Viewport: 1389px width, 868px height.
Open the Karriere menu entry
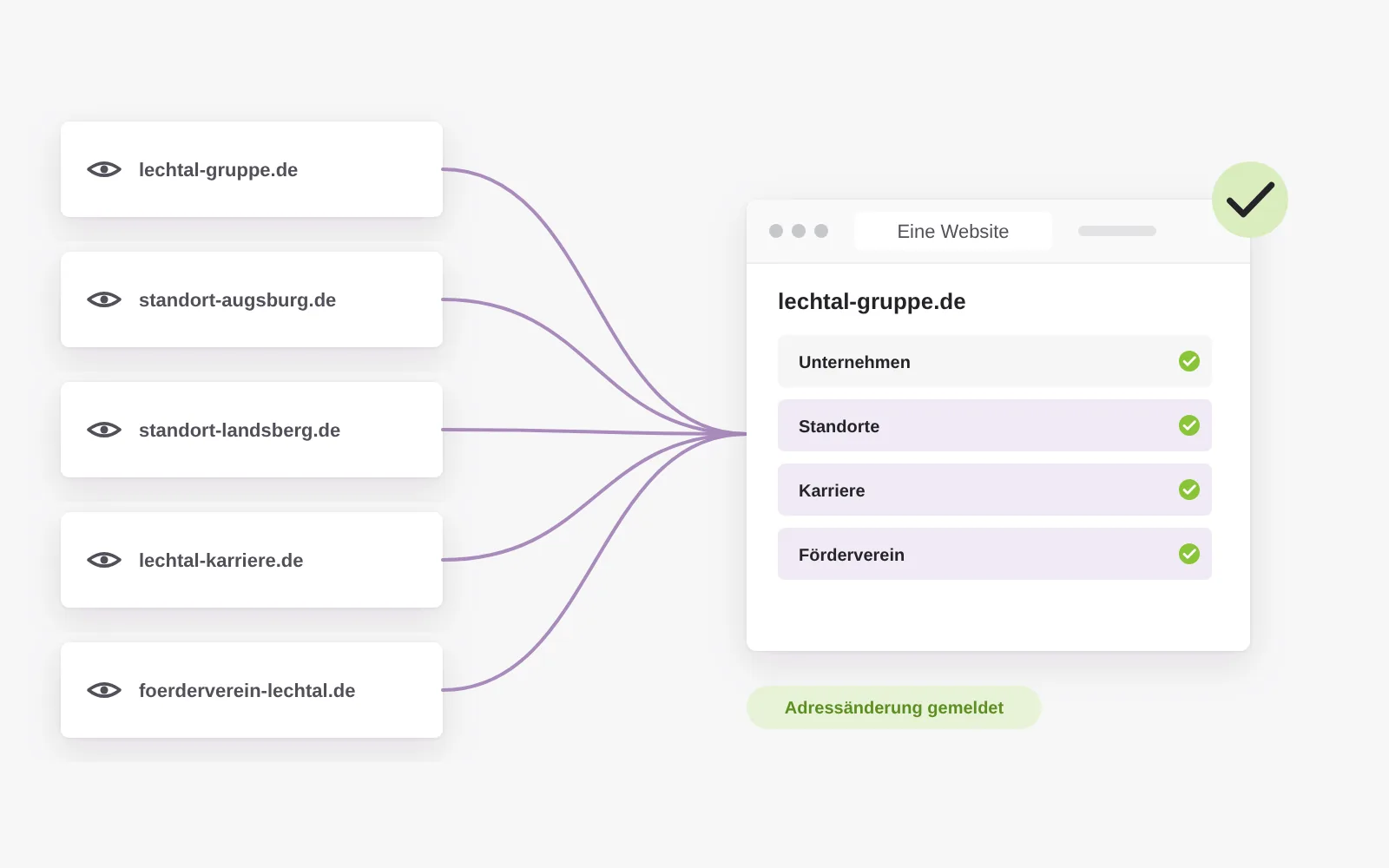[995, 490]
